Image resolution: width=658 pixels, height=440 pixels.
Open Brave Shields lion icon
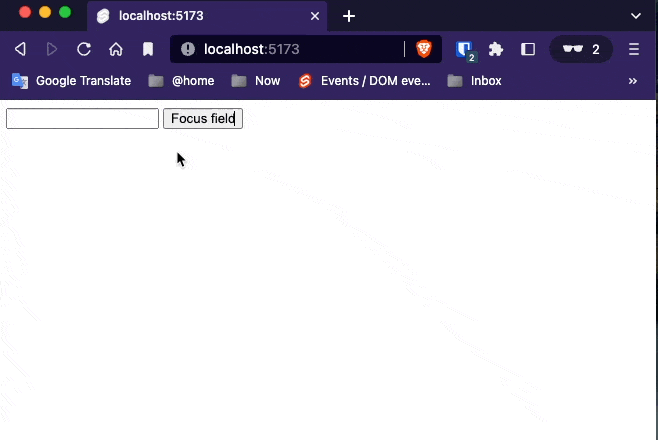424,49
